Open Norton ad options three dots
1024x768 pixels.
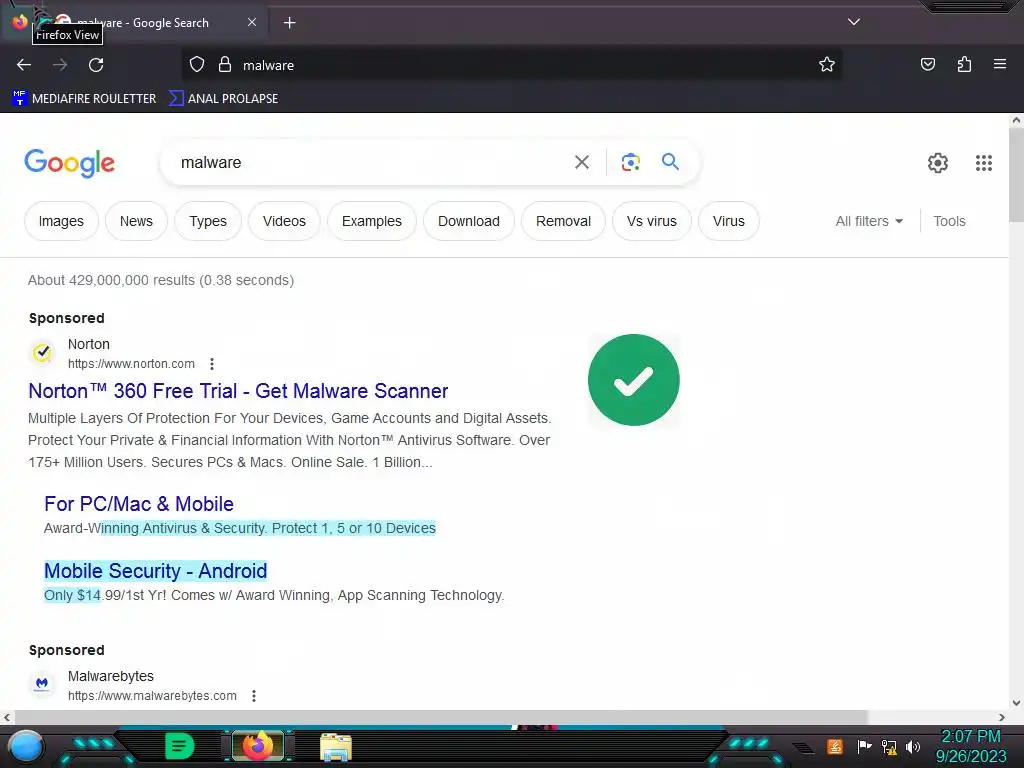(x=212, y=364)
